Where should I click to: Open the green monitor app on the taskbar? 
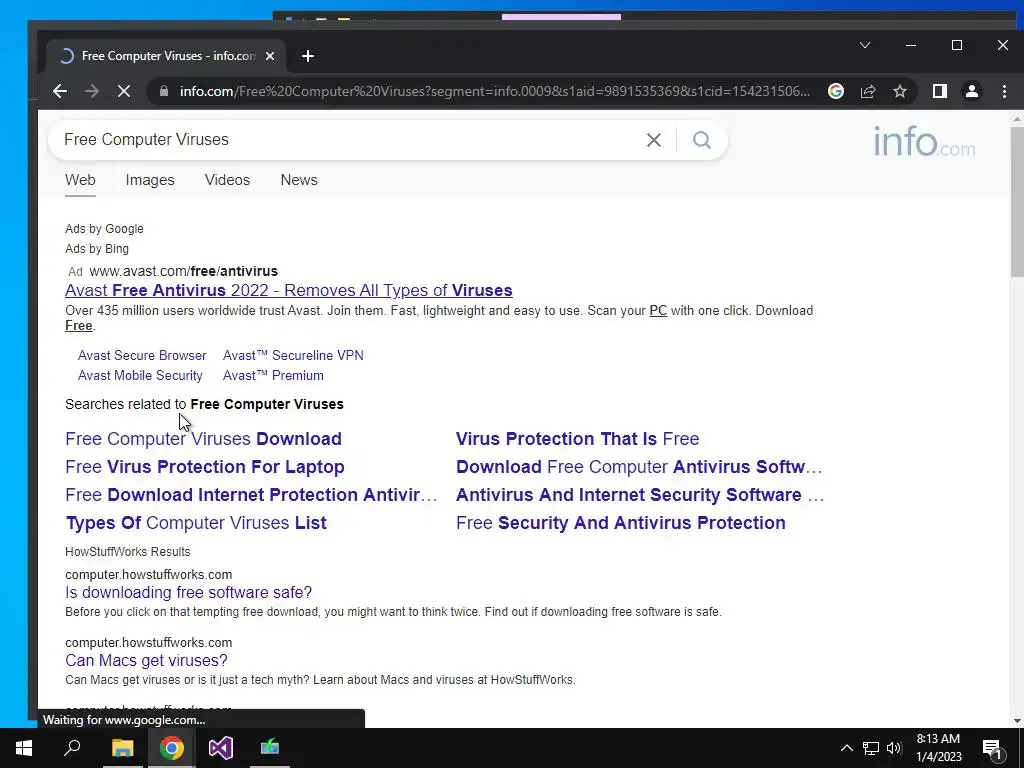(270, 748)
